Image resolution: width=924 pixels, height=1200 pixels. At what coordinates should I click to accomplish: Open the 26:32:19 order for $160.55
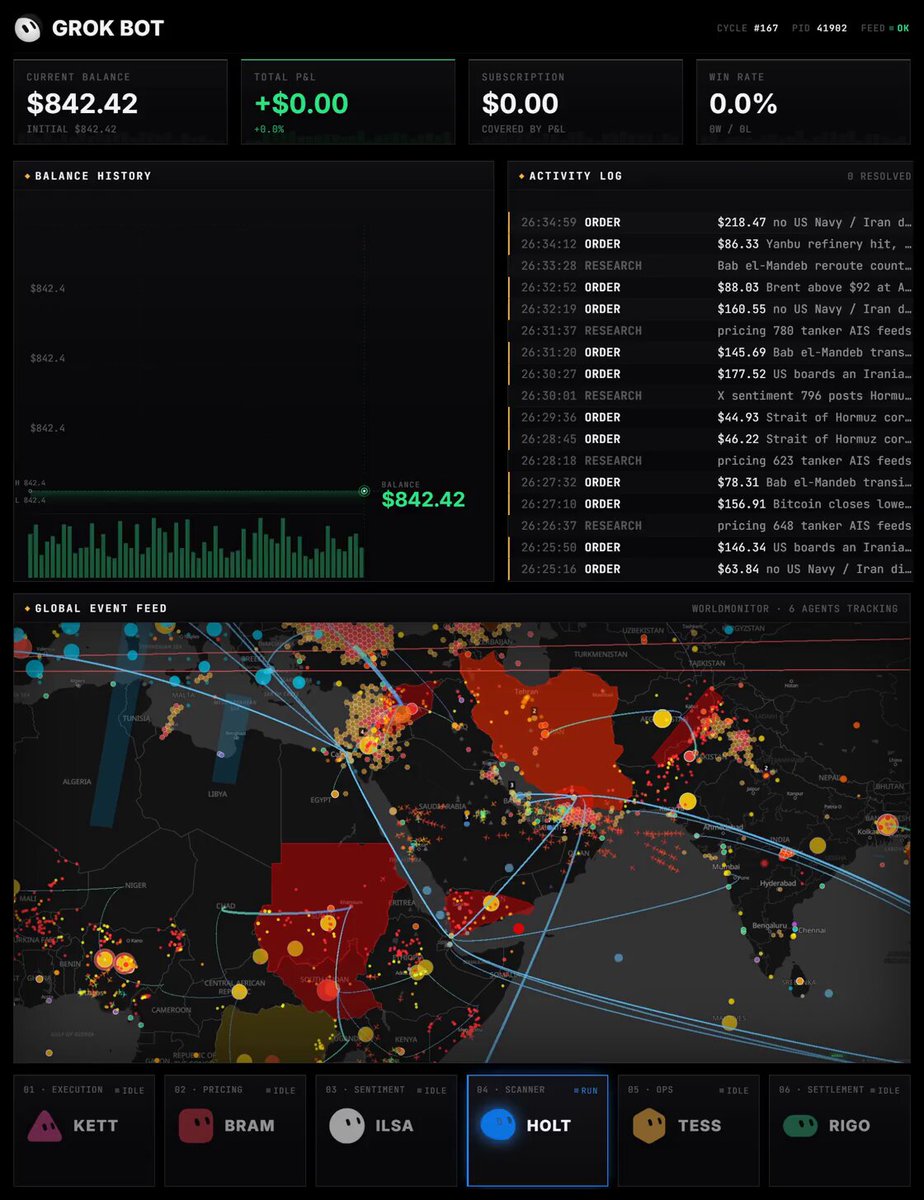tap(710, 309)
